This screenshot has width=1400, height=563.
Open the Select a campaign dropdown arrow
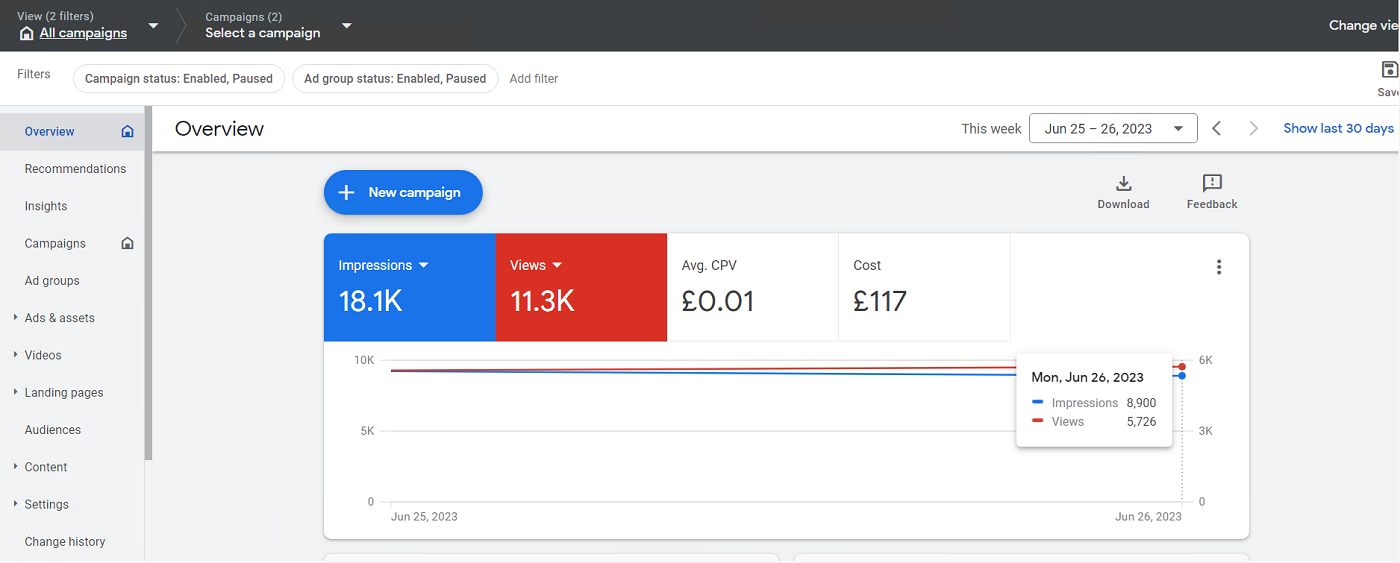pos(346,25)
